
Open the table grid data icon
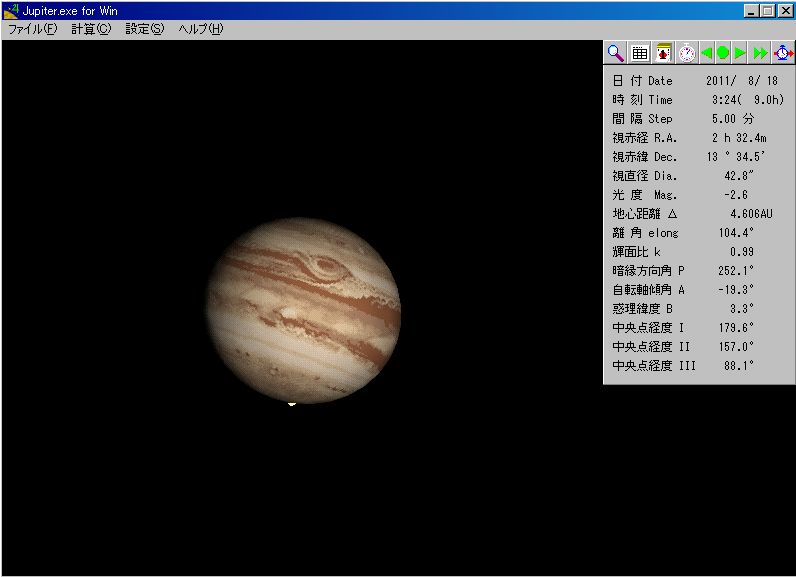[x=640, y=53]
